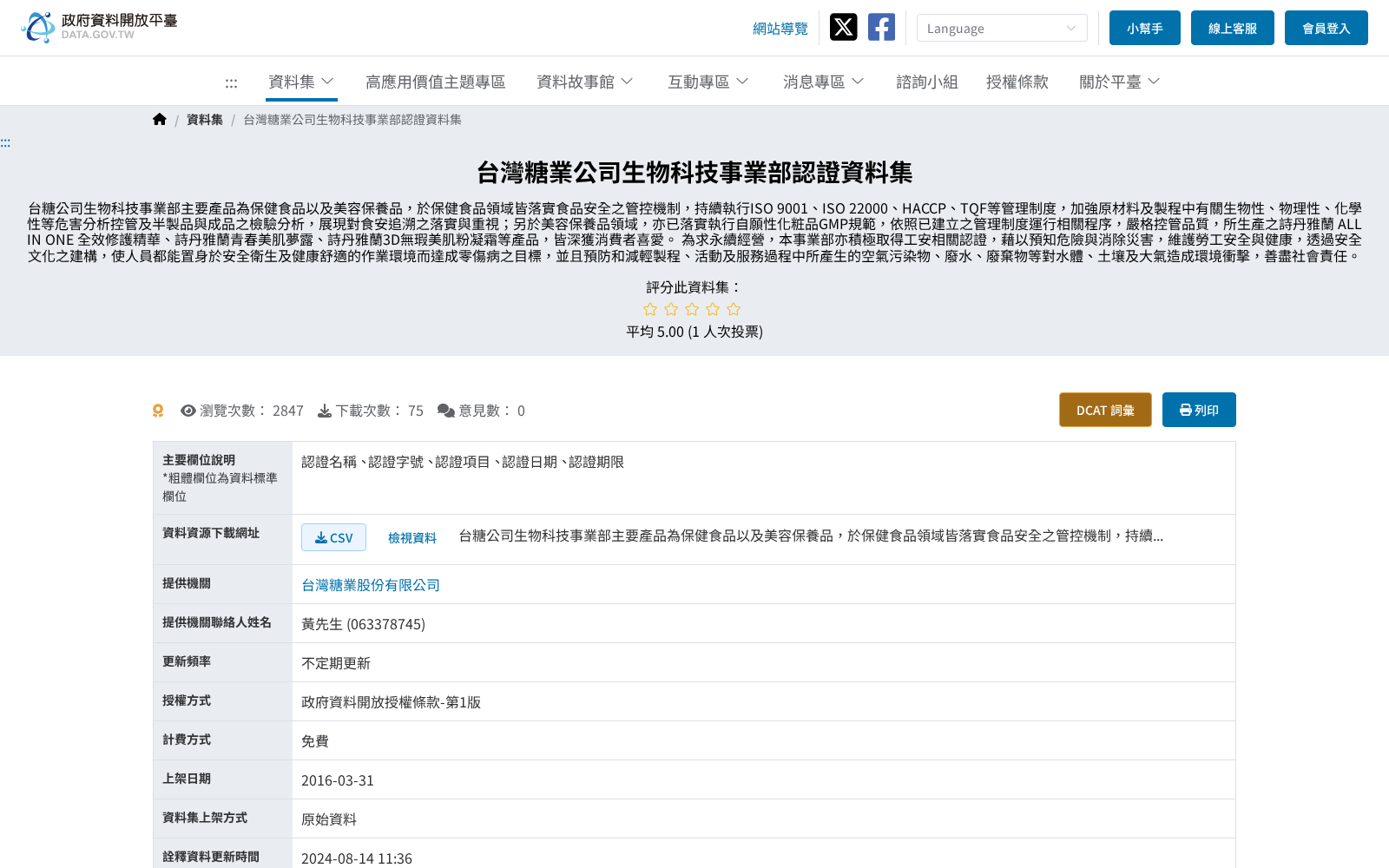Rate the dataset two stars
Image resolution: width=1389 pixels, height=868 pixels.
671,309
